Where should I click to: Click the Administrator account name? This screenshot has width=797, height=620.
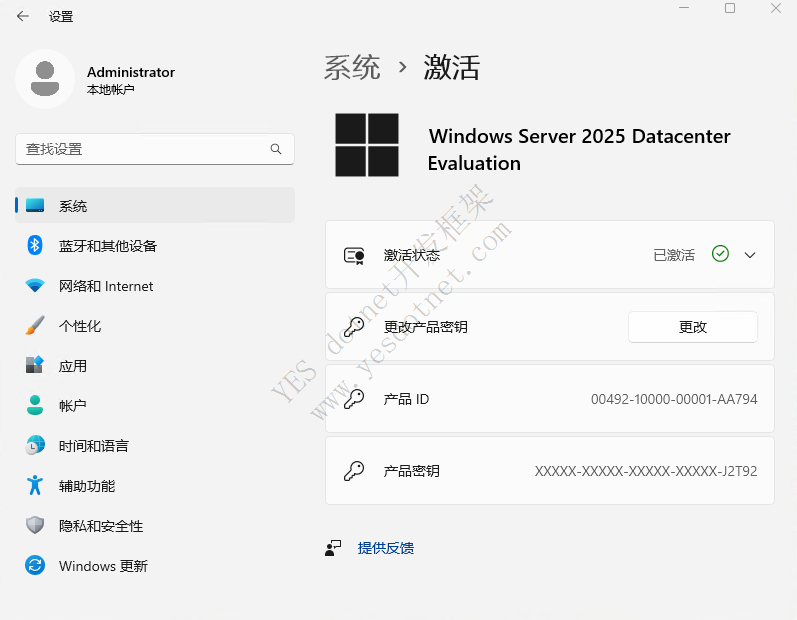coord(131,72)
